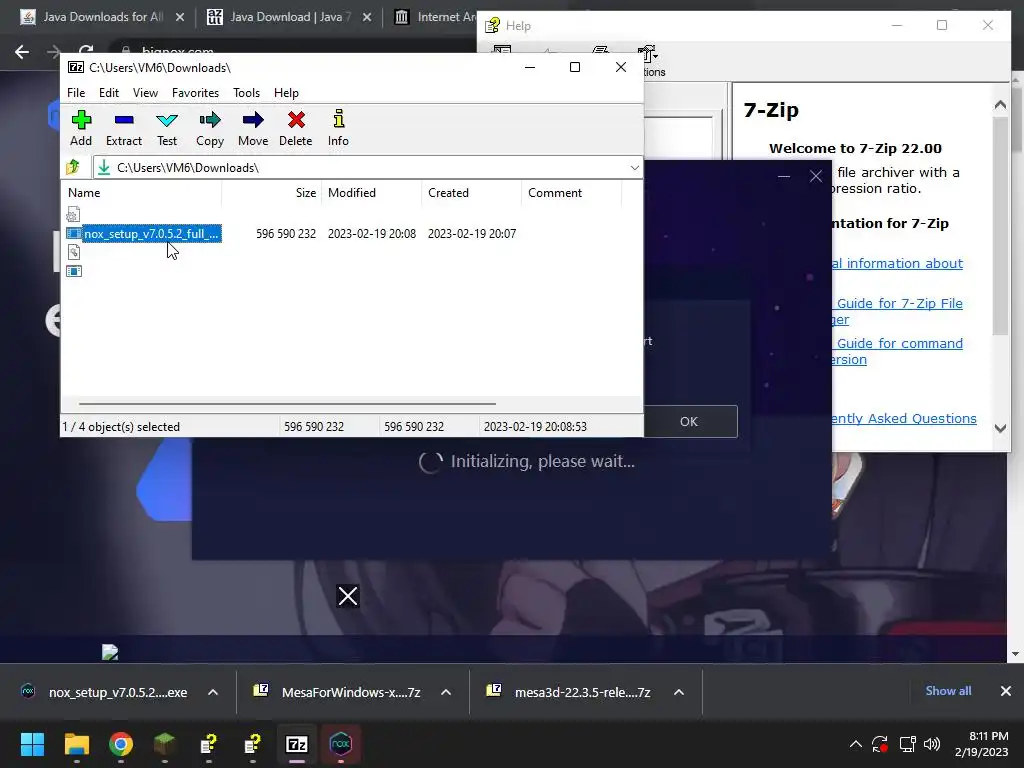
Task: Click the Help window Options toolbar icon
Action: pyautogui.click(x=648, y=60)
